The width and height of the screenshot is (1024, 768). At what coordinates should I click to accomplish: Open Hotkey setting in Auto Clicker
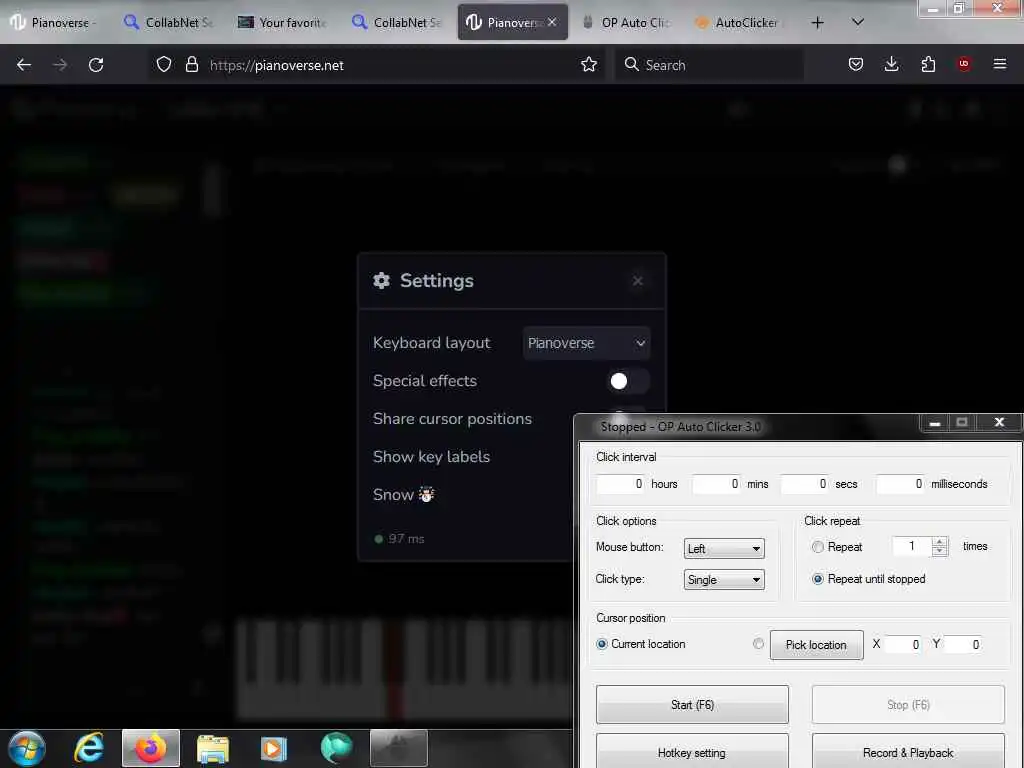point(692,752)
